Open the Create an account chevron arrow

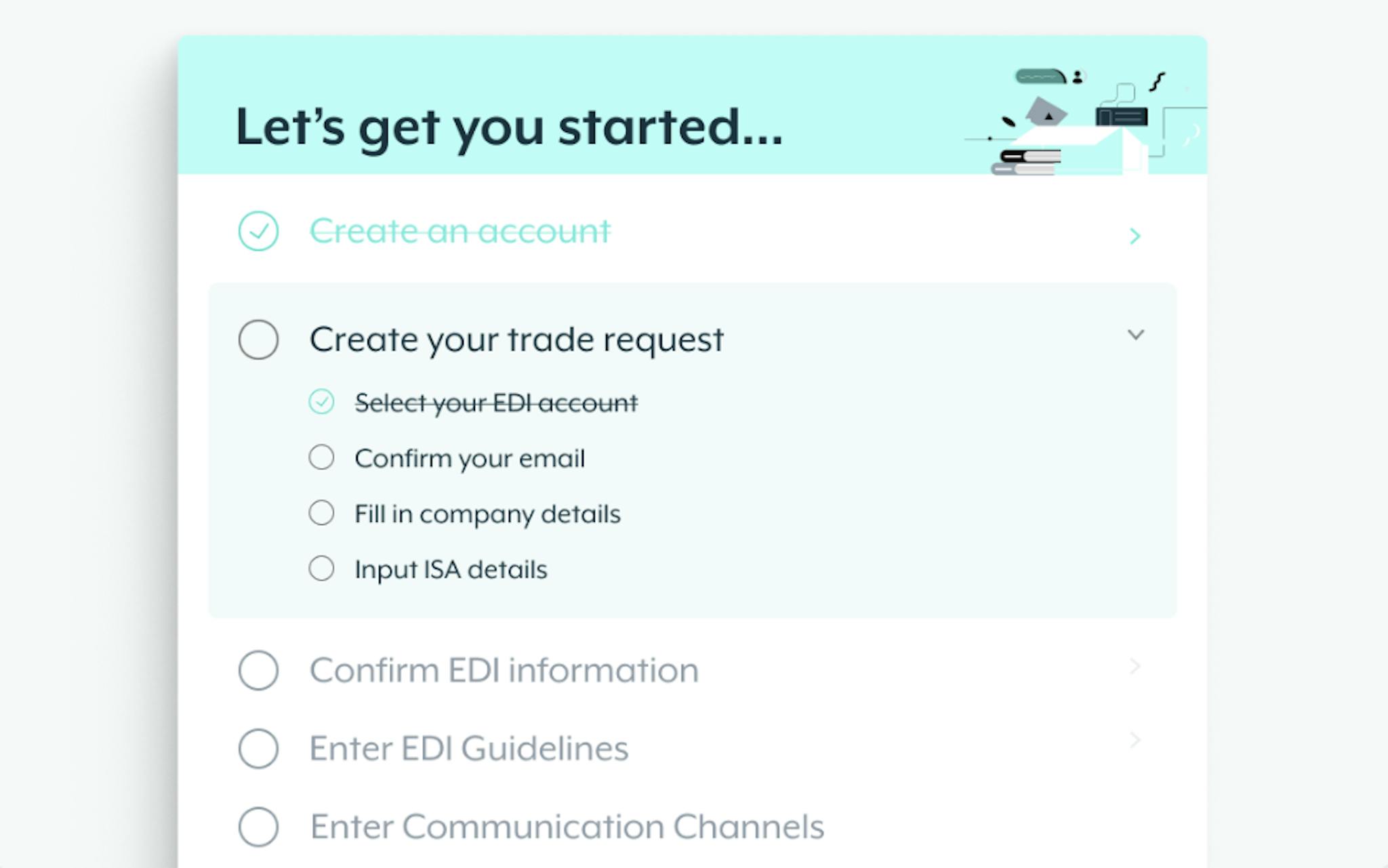click(x=1135, y=236)
